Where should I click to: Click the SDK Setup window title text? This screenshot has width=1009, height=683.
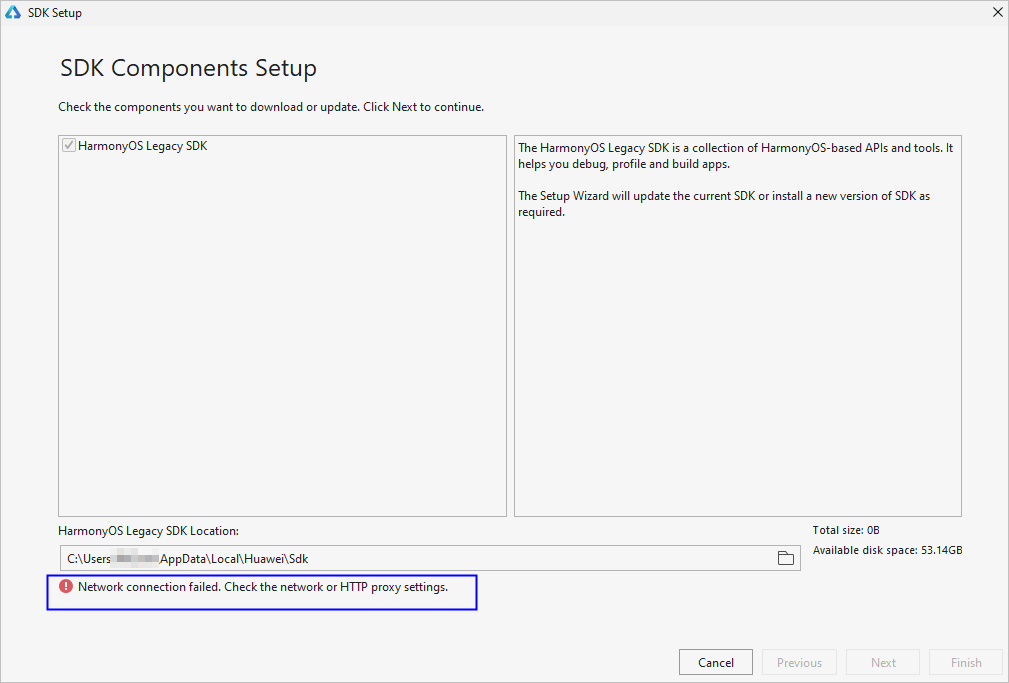pyautogui.click(x=55, y=13)
